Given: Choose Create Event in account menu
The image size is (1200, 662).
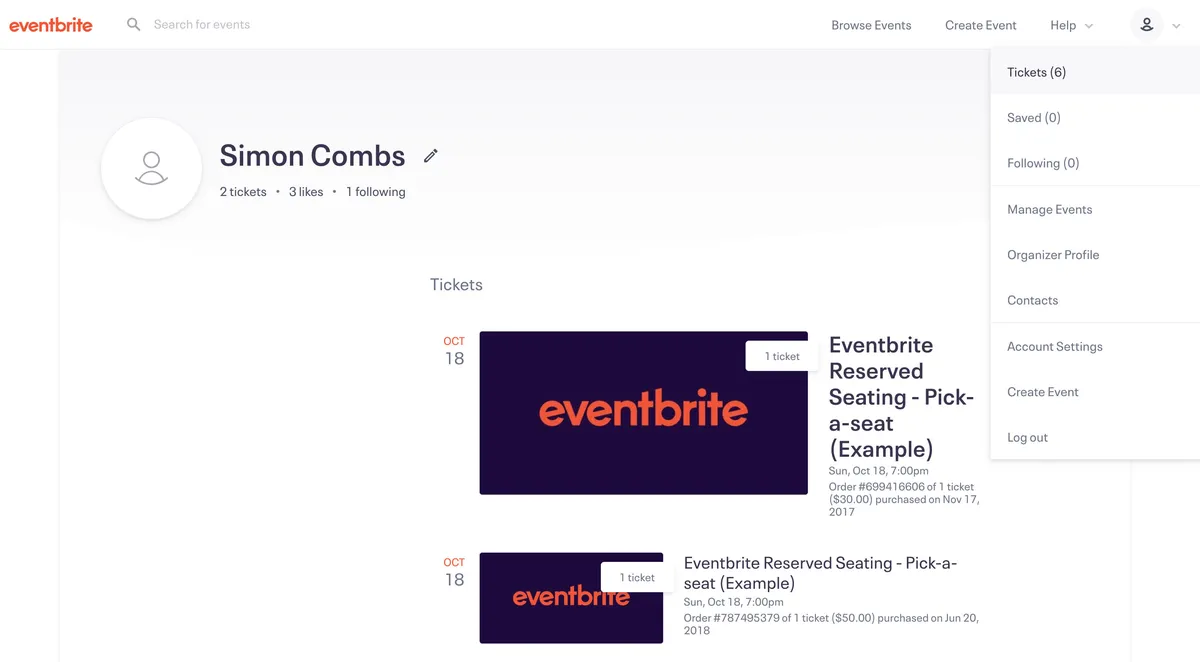Looking at the screenshot, I should click(x=1095, y=392).
